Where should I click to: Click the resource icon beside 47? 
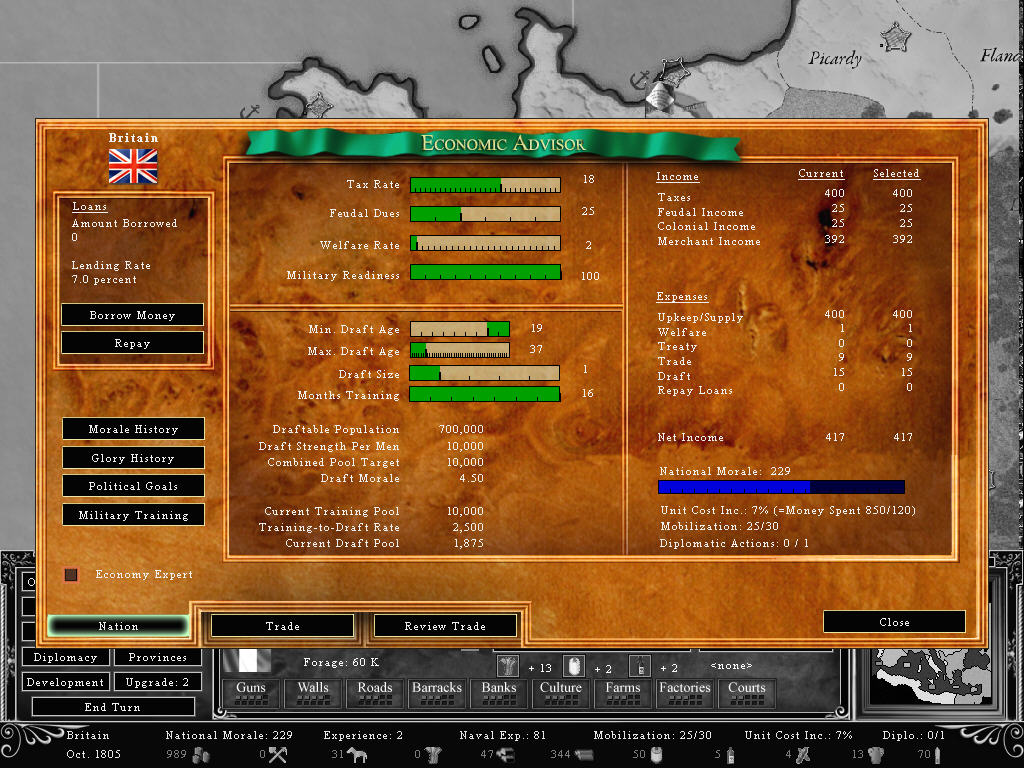[x=505, y=755]
